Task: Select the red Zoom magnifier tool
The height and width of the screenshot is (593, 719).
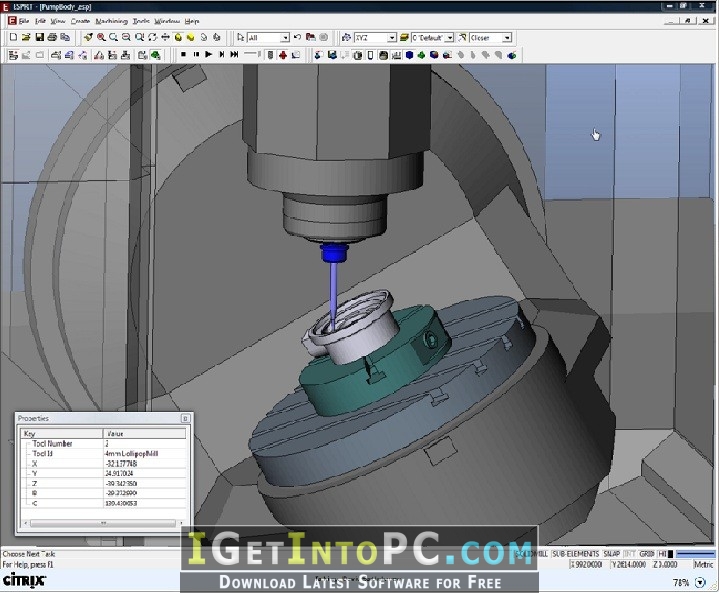Action: pyautogui.click(x=101, y=37)
